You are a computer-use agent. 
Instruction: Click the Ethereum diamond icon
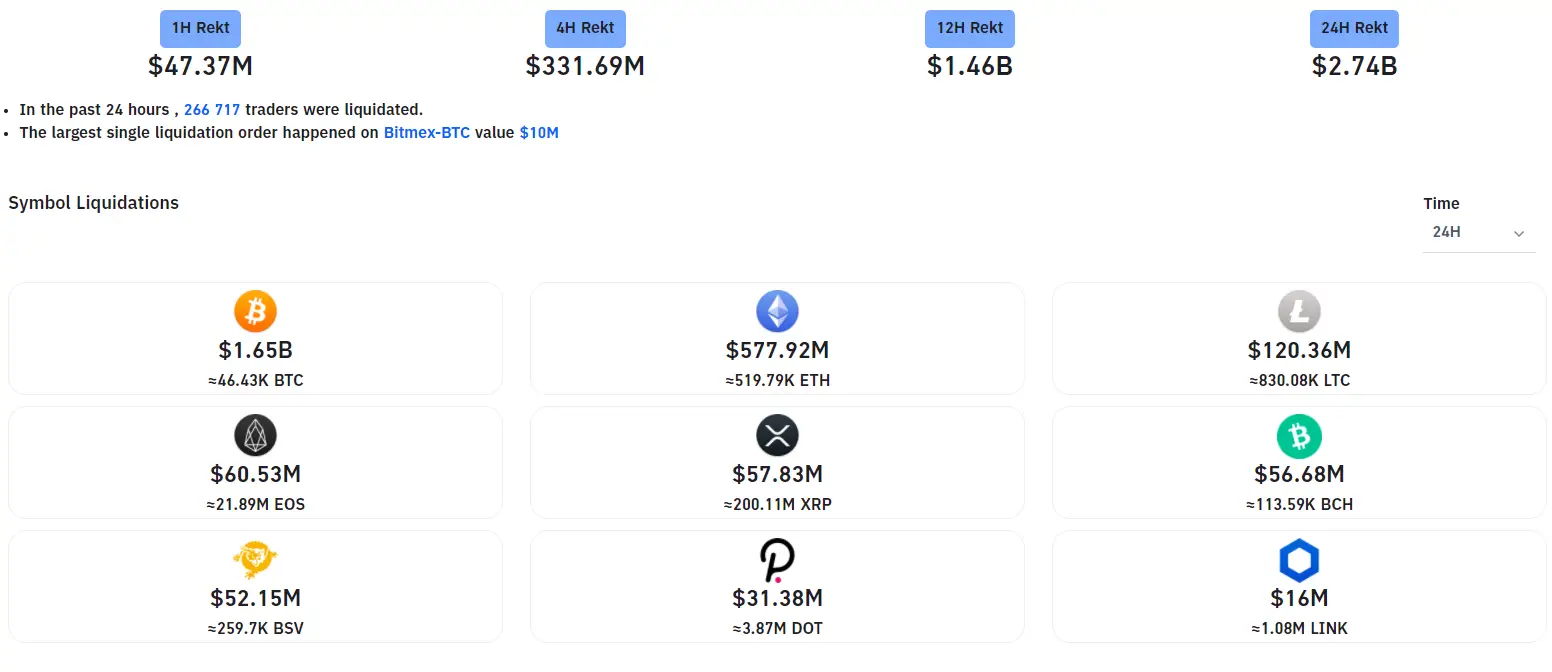pyautogui.click(x=777, y=312)
